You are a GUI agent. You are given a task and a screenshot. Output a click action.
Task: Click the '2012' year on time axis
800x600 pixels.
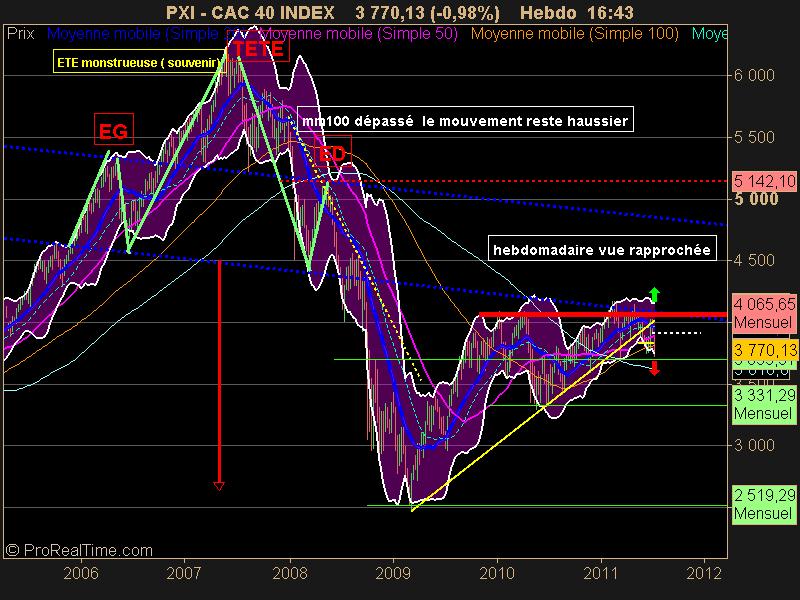tap(704, 573)
